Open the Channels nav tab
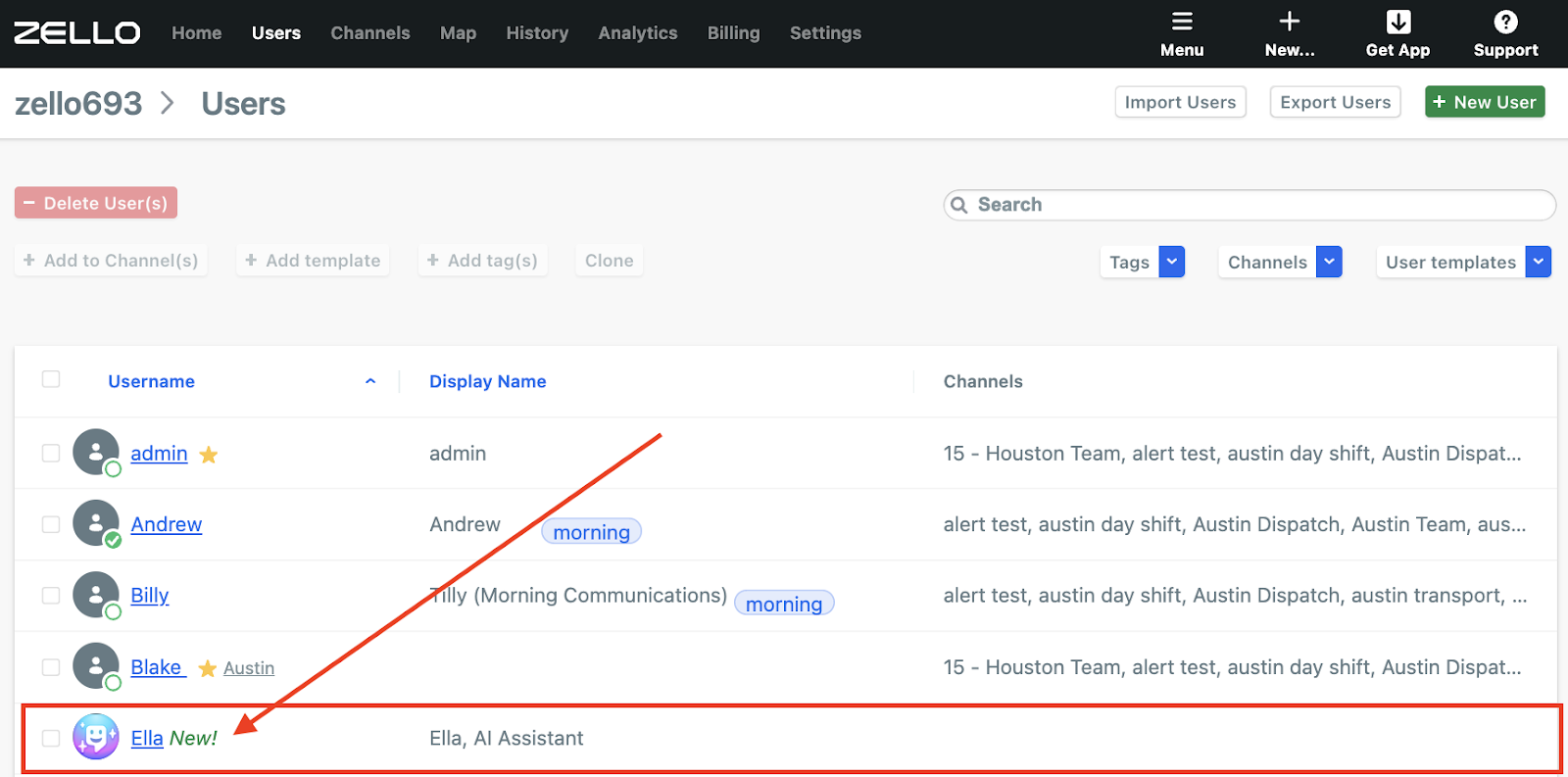Image resolution: width=1568 pixels, height=777 pixels. coord(370,33)
